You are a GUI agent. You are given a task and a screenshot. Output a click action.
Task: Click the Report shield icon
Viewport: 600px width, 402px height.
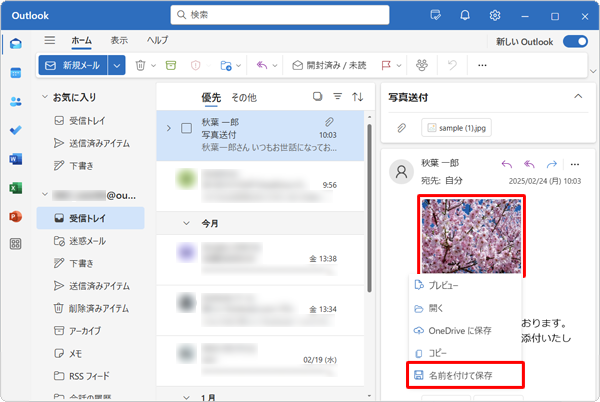[196, 65]
